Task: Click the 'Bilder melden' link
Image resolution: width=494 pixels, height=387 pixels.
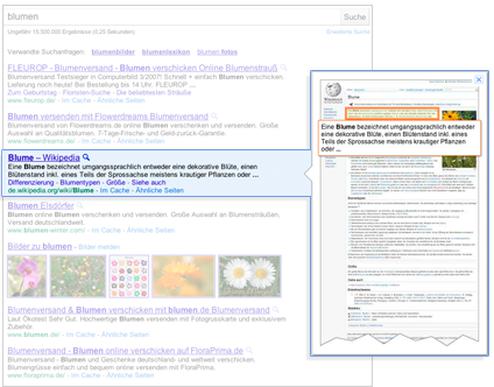Action: (x=99, y=247)
